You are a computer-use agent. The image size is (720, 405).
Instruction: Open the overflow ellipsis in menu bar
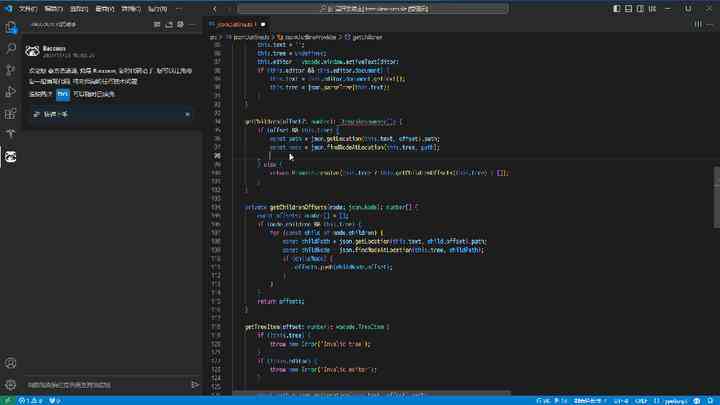pos(179,9)
